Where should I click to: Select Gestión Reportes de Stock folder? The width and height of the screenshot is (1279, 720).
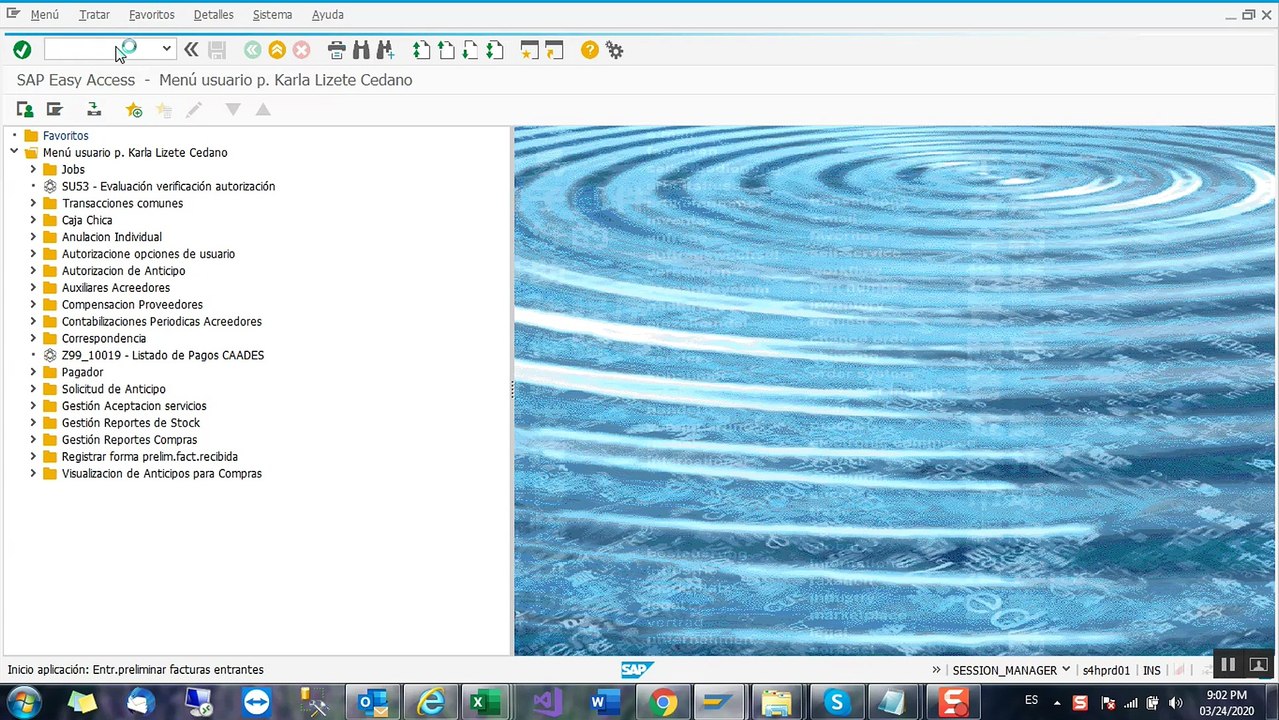coord(131,423)
